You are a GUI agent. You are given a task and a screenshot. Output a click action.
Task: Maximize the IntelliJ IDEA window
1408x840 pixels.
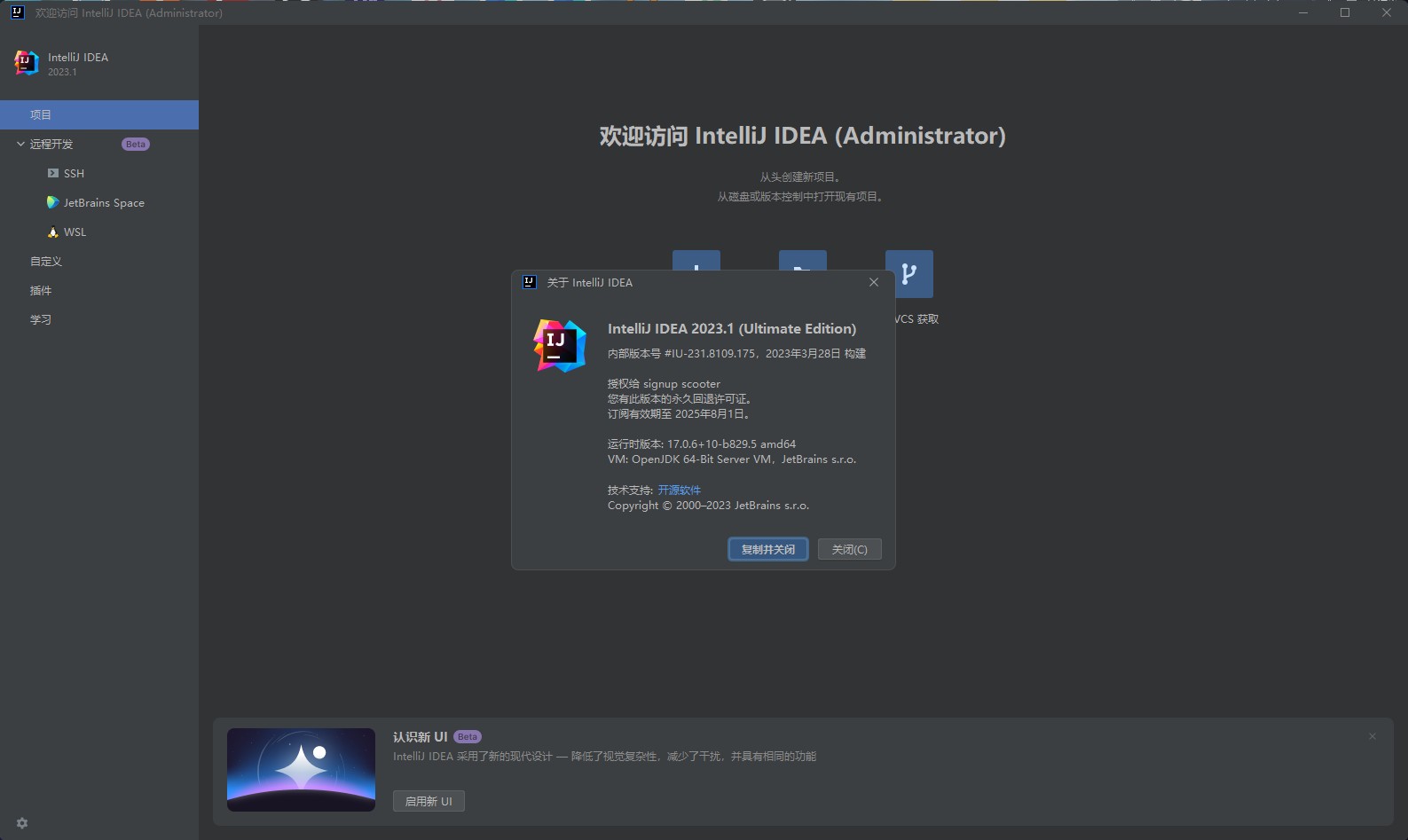[1345, 12]
